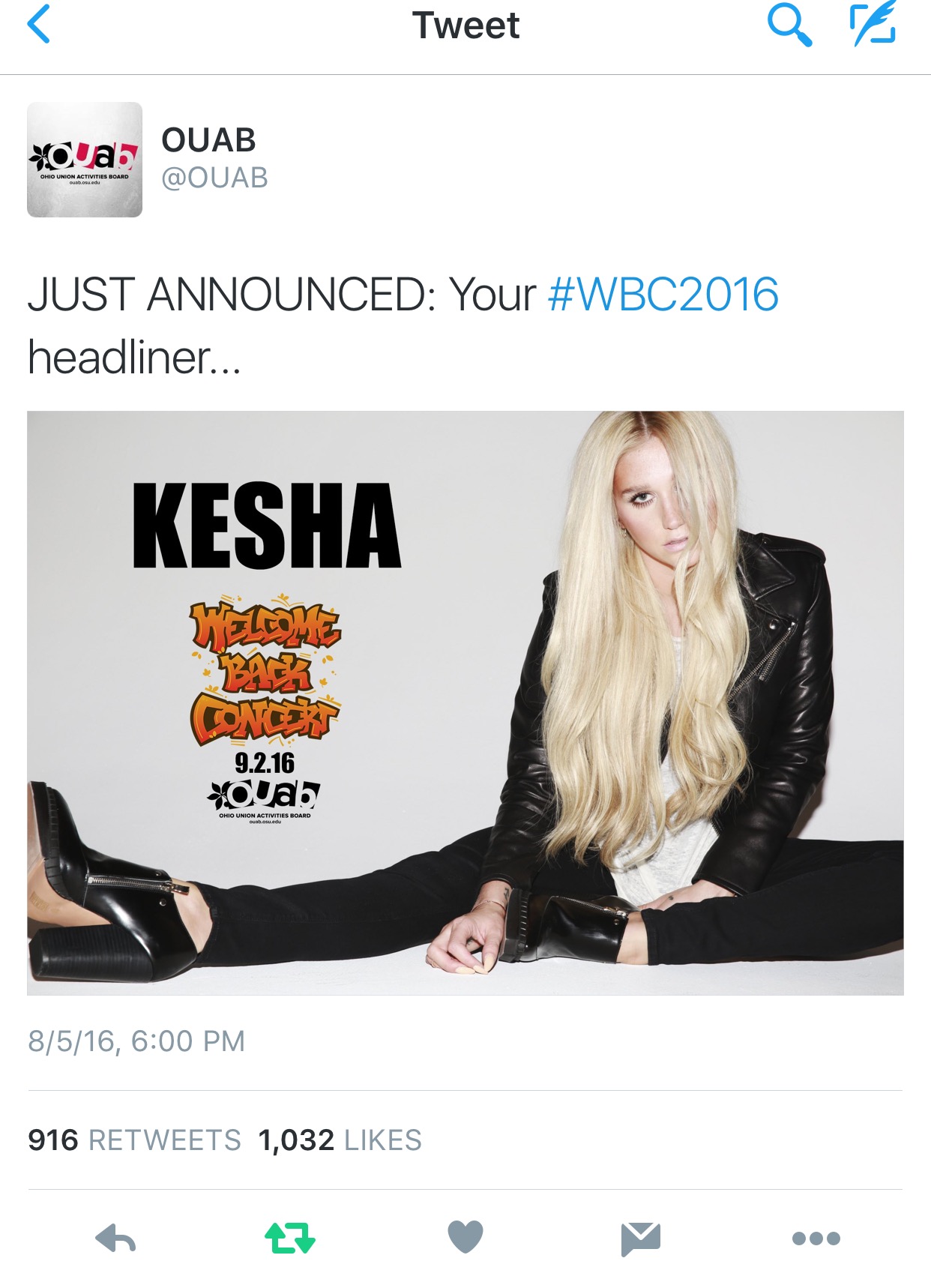The width and height of the screenshot is (931, 1288).
Task: Open the OUAB profile avatar
Action: click(x=85, y=160)
